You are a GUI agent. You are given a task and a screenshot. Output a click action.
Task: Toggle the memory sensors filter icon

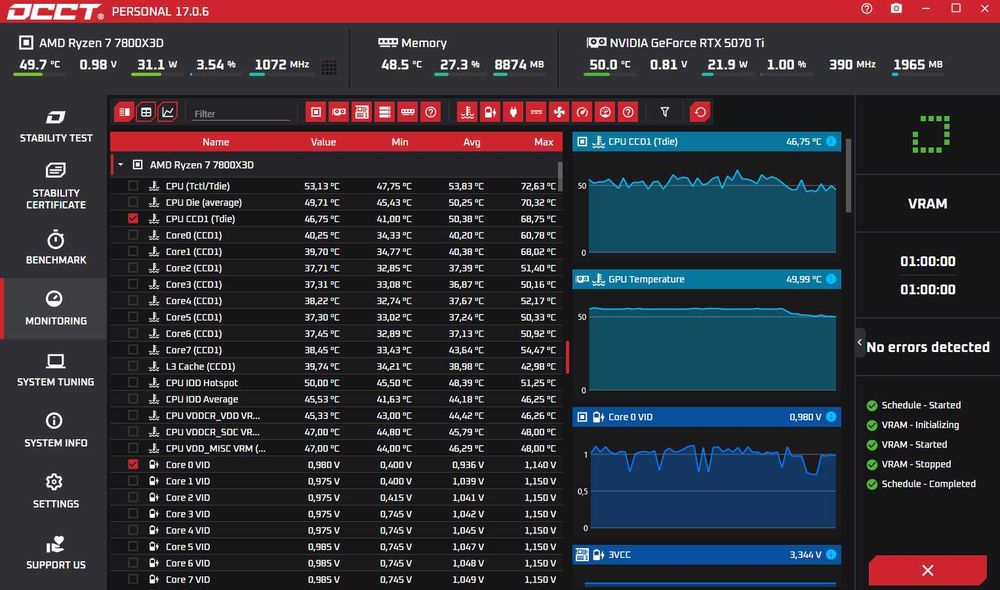(x=408, y=112)
